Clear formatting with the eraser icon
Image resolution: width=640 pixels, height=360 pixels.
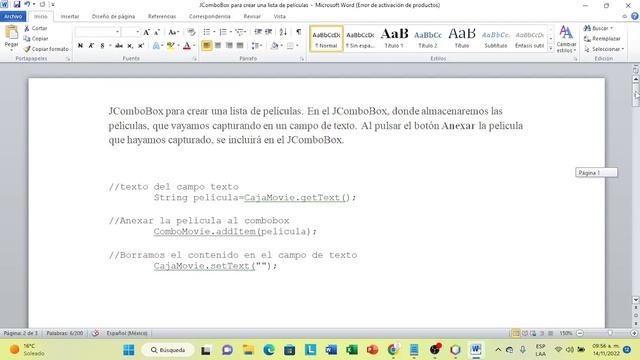point(191,32)
